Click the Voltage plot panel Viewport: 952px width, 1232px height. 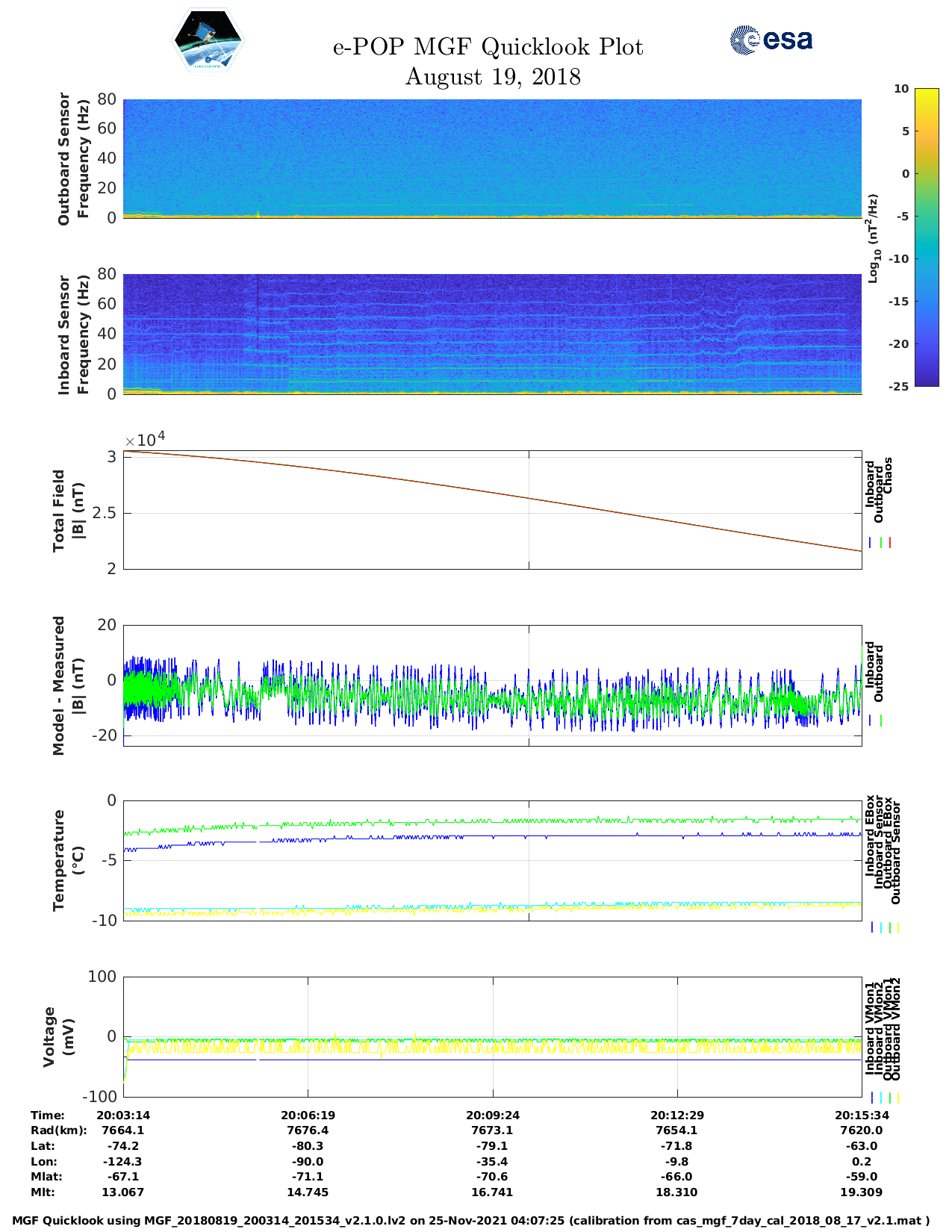pyautogui.click(x=492, y=1036)
